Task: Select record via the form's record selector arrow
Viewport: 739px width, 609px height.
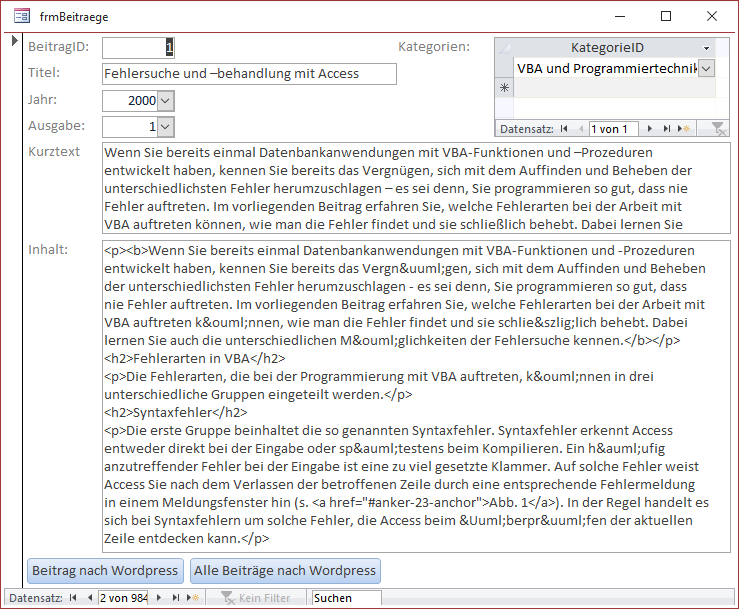Action: pyautogui.click(x=15, y=41)
